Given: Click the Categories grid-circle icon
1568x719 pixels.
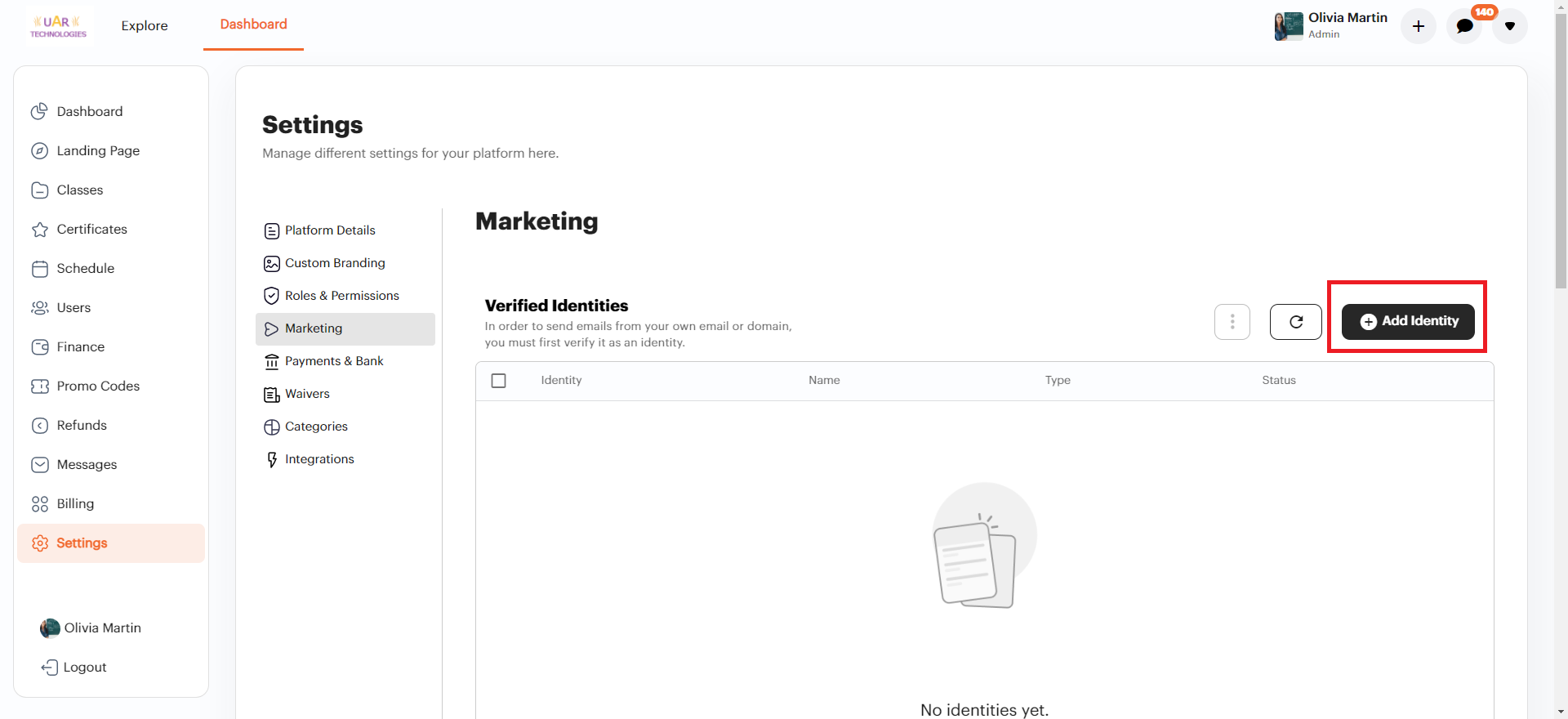Looking at the screenshot, I should coord(272,427).
